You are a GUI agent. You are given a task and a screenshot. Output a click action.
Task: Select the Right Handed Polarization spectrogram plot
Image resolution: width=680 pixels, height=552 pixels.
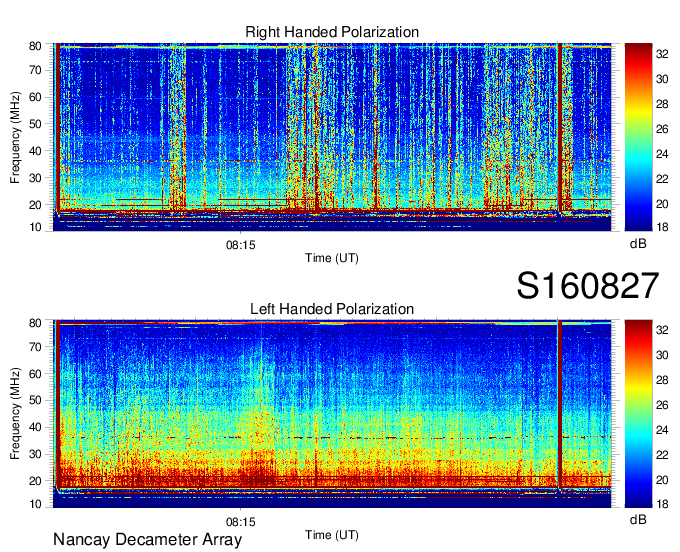click(x=332, y=137)
